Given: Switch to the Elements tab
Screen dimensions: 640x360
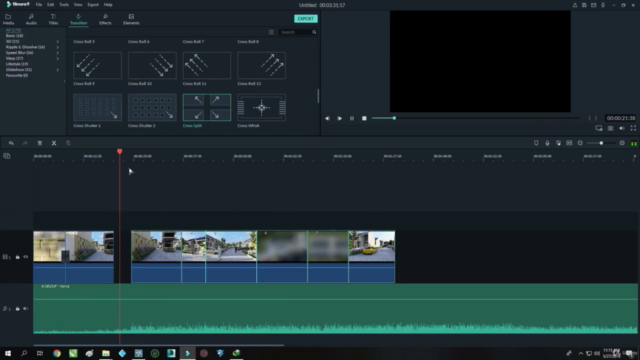Looking at the screenshot, I should (131, 19).
